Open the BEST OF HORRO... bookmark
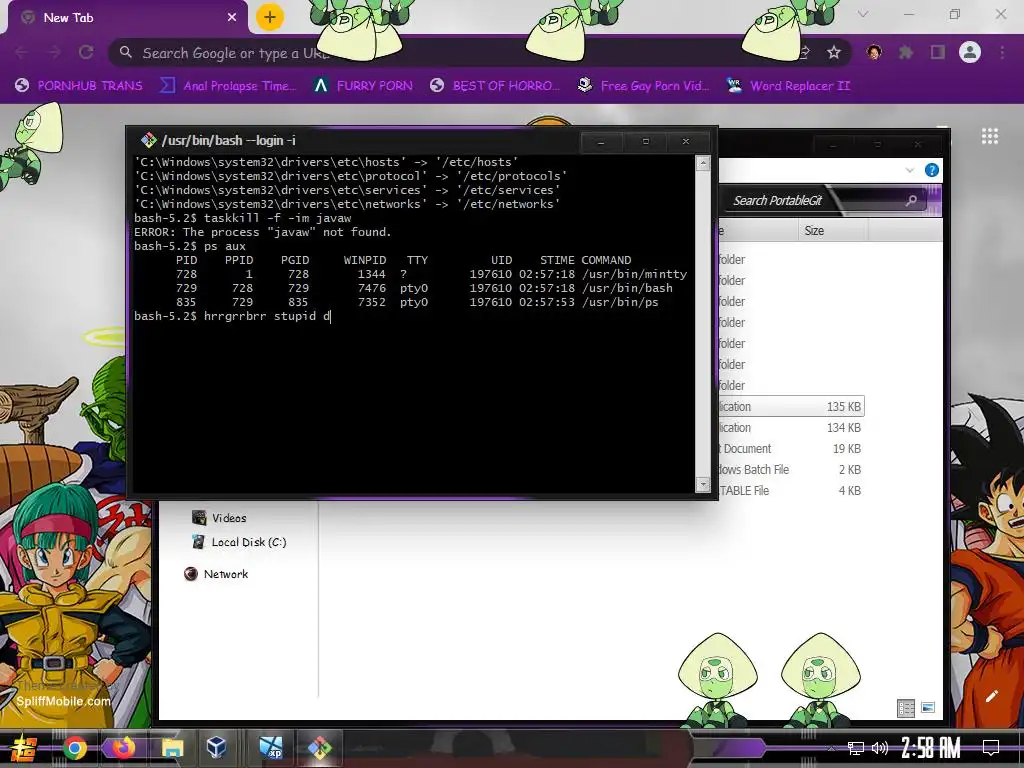The width and height of the screenshot is (1024, 768). (495, 86)
